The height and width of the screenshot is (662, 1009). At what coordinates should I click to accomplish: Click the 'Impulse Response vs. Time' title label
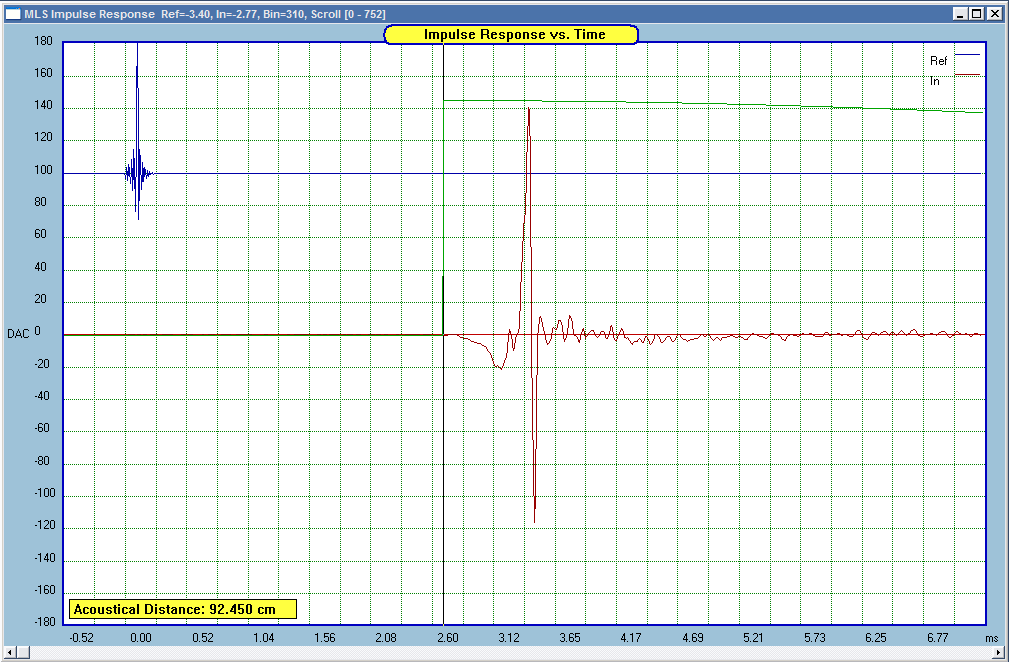click(x=511, y=35)
